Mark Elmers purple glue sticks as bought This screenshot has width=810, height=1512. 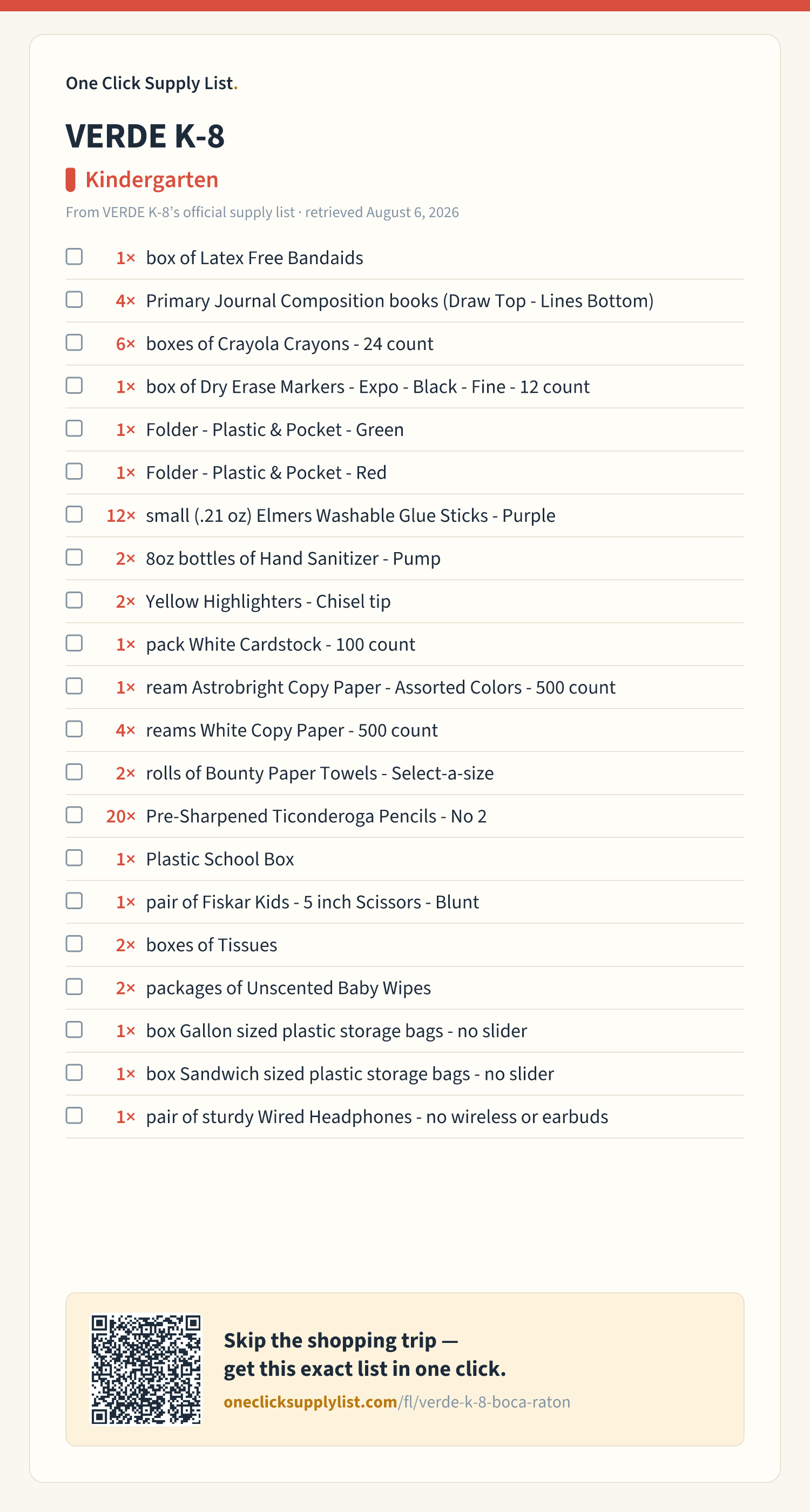click(x=74, y=514)
